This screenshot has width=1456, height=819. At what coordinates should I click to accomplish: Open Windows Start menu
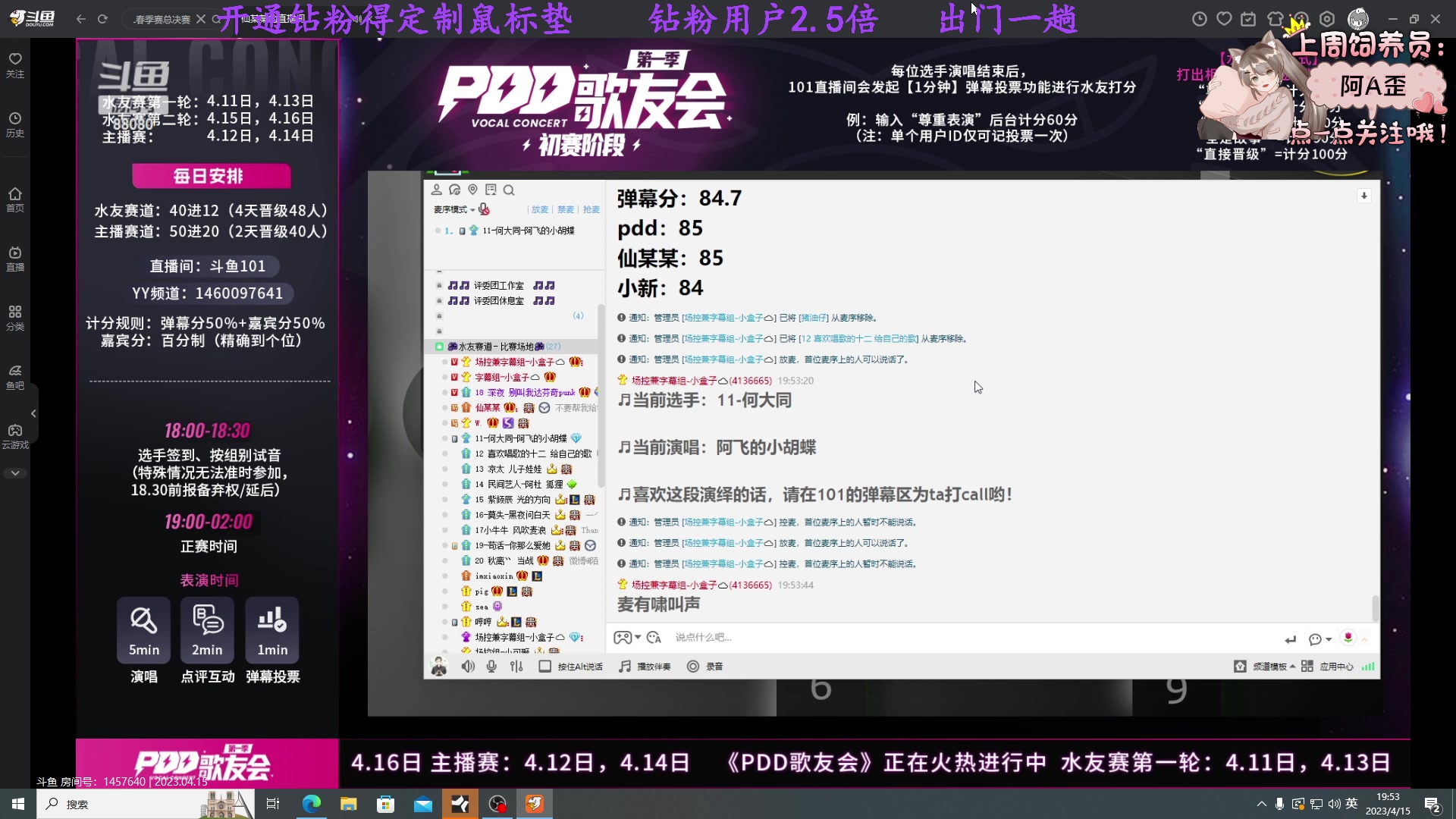pos(18,804)
